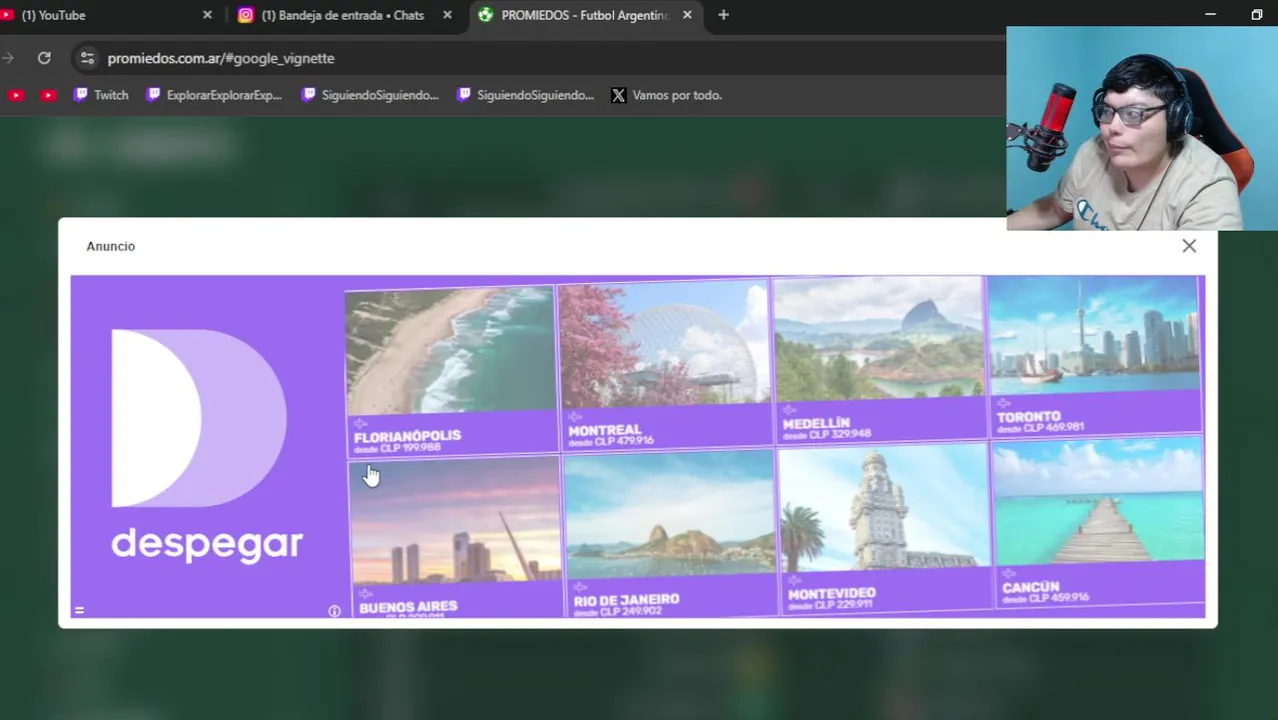Open the site information icon in address bar
The width and height of the screenshot is (1278, 720).
[87, 58]
